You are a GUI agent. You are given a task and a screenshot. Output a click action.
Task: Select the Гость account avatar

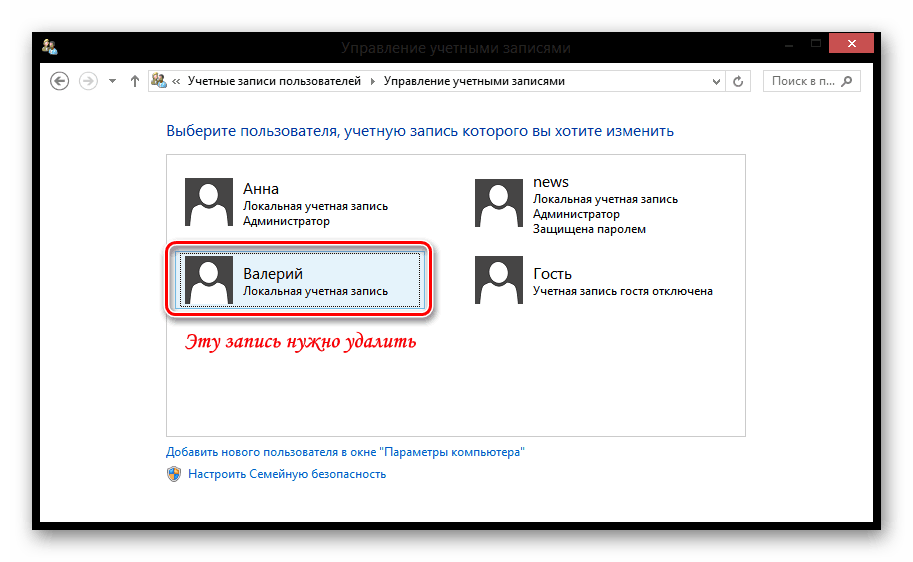(x=498, y=280)
